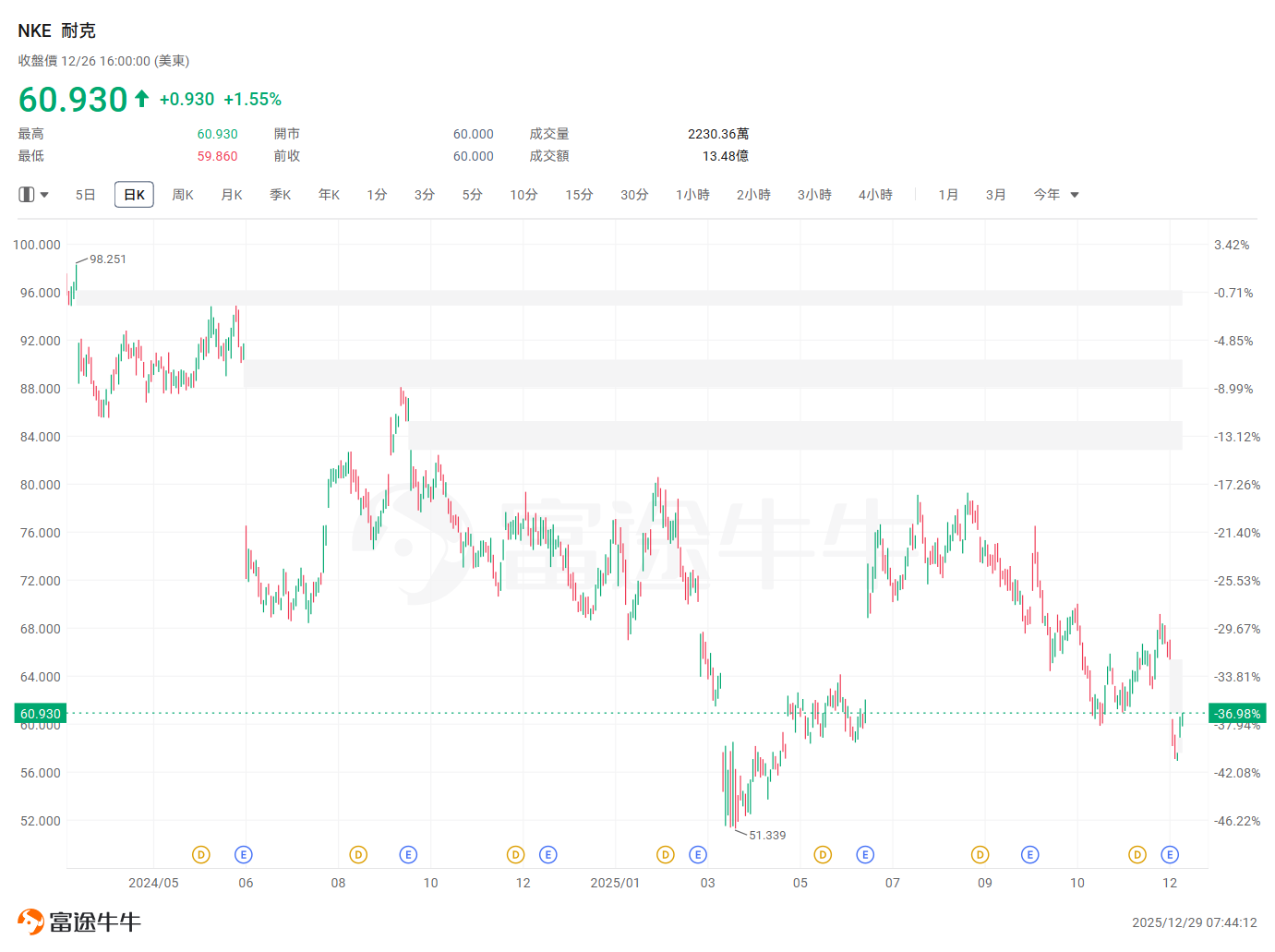Image resolution: width=1275 pixels, height=952 pixels.
Task: Click the green 60.930 current price tag on axis
Action: pos(41,714)
